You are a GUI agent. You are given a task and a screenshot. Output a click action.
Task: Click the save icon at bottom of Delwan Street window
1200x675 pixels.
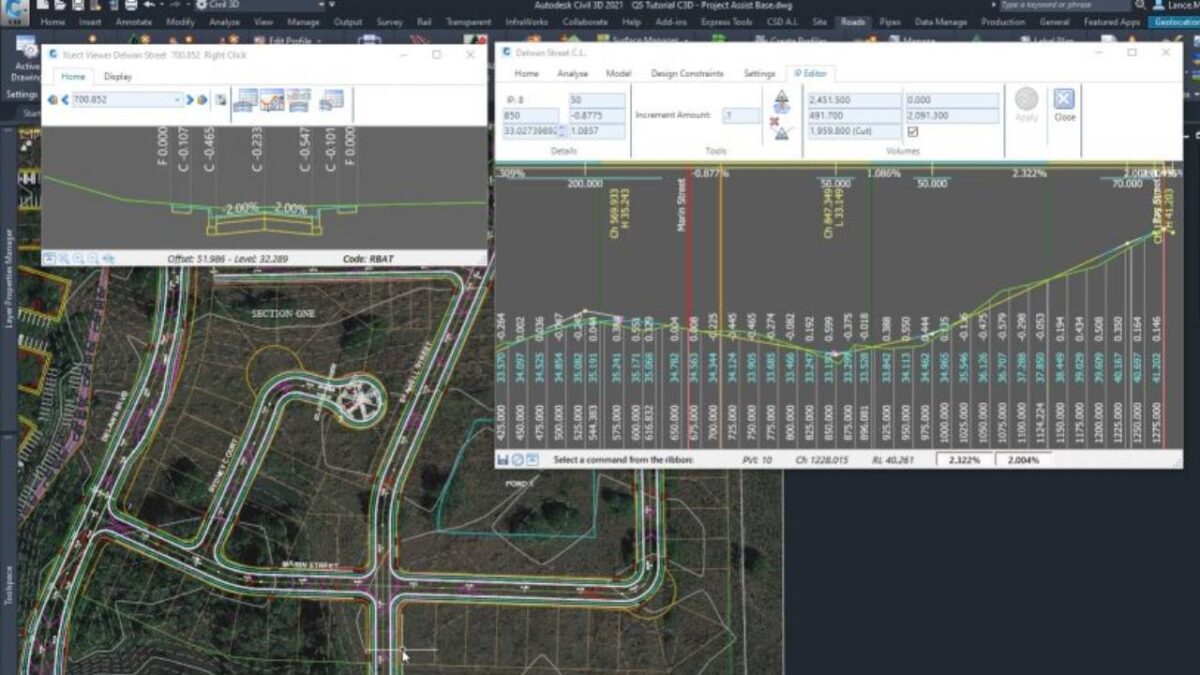click(x=503, y=458)
